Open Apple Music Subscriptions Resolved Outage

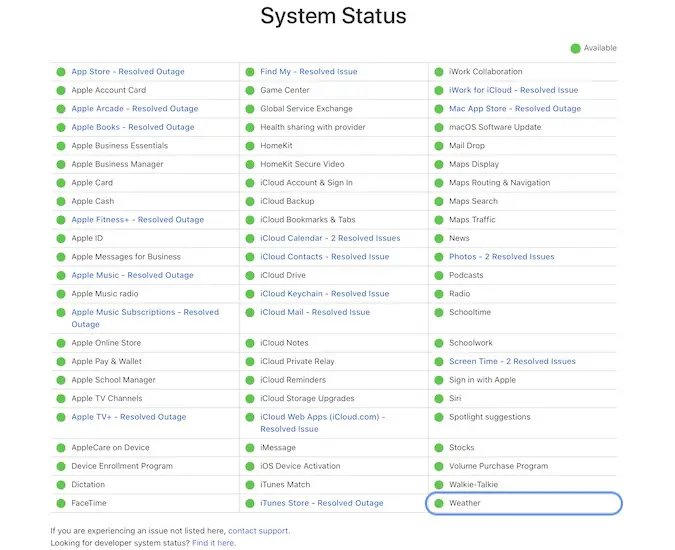[144, 312]
